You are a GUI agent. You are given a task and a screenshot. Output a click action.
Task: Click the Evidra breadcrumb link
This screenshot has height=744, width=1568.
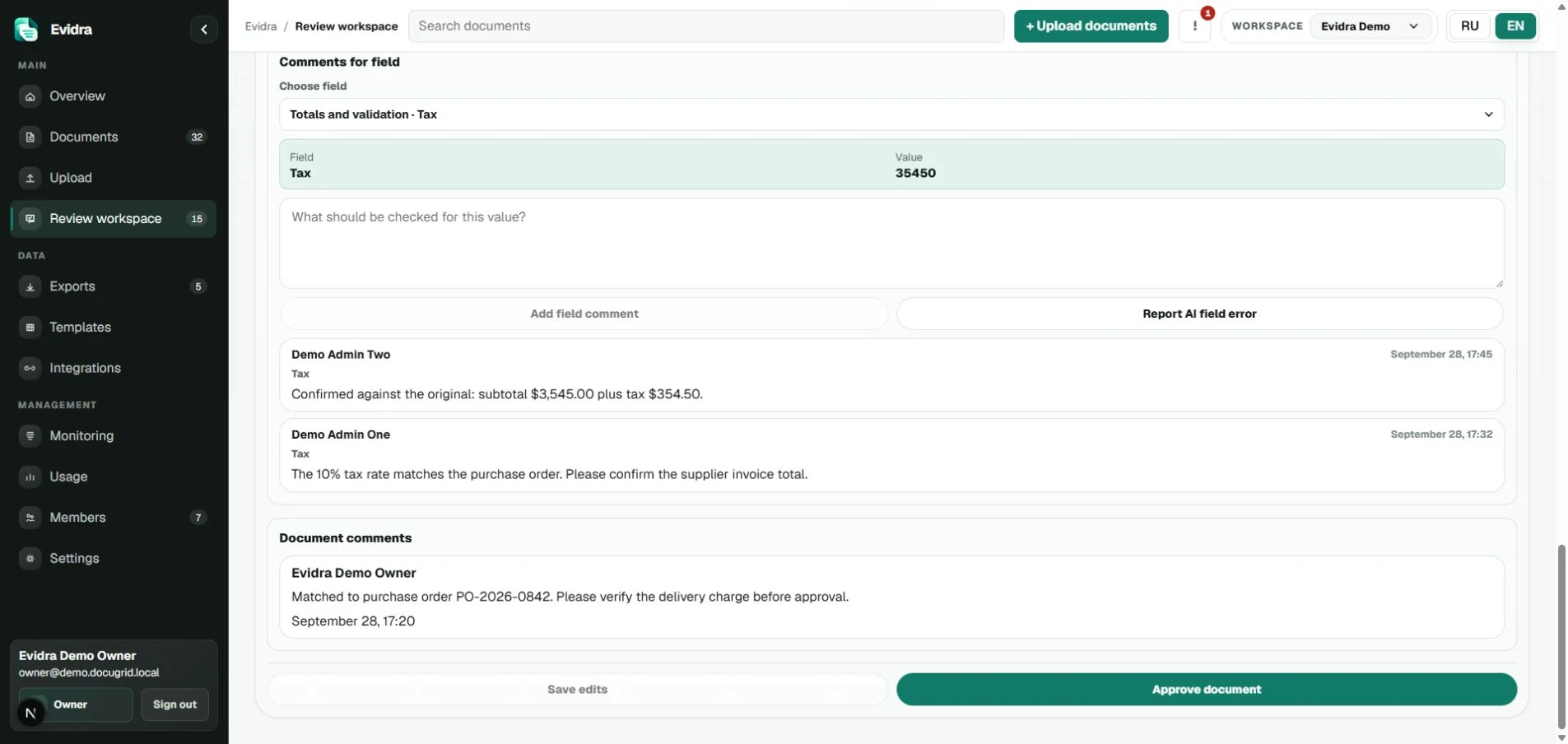[x=261, y=26]
